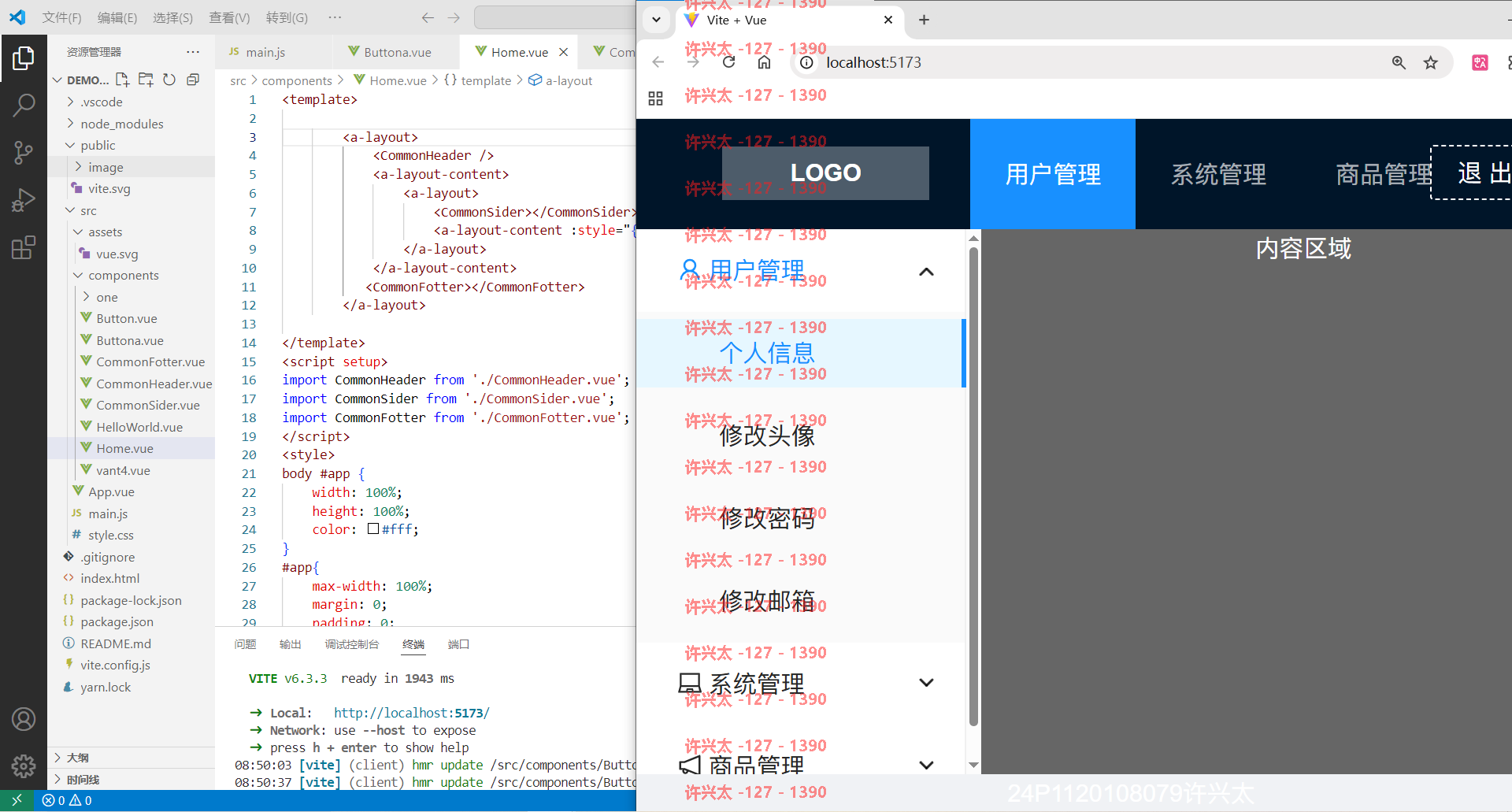Viewport: 1512px width, 812px height.
Task: Select 个人信息 sidebar item
Action: coord(799,352)
